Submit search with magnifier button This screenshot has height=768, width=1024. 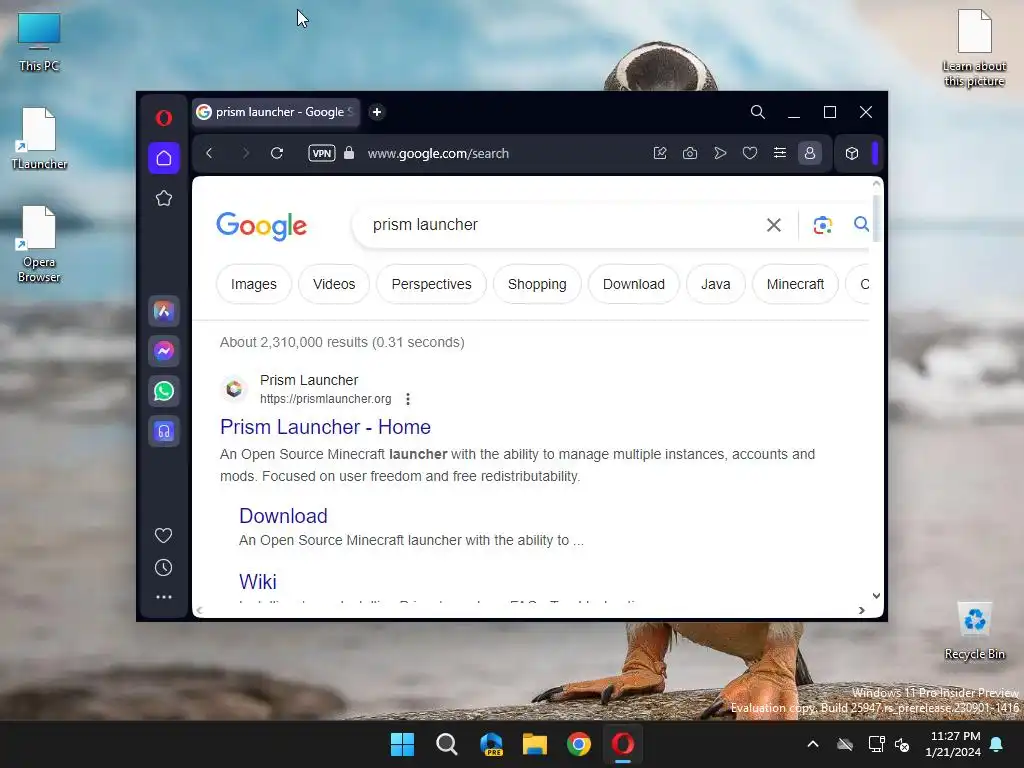click(861, 225)
